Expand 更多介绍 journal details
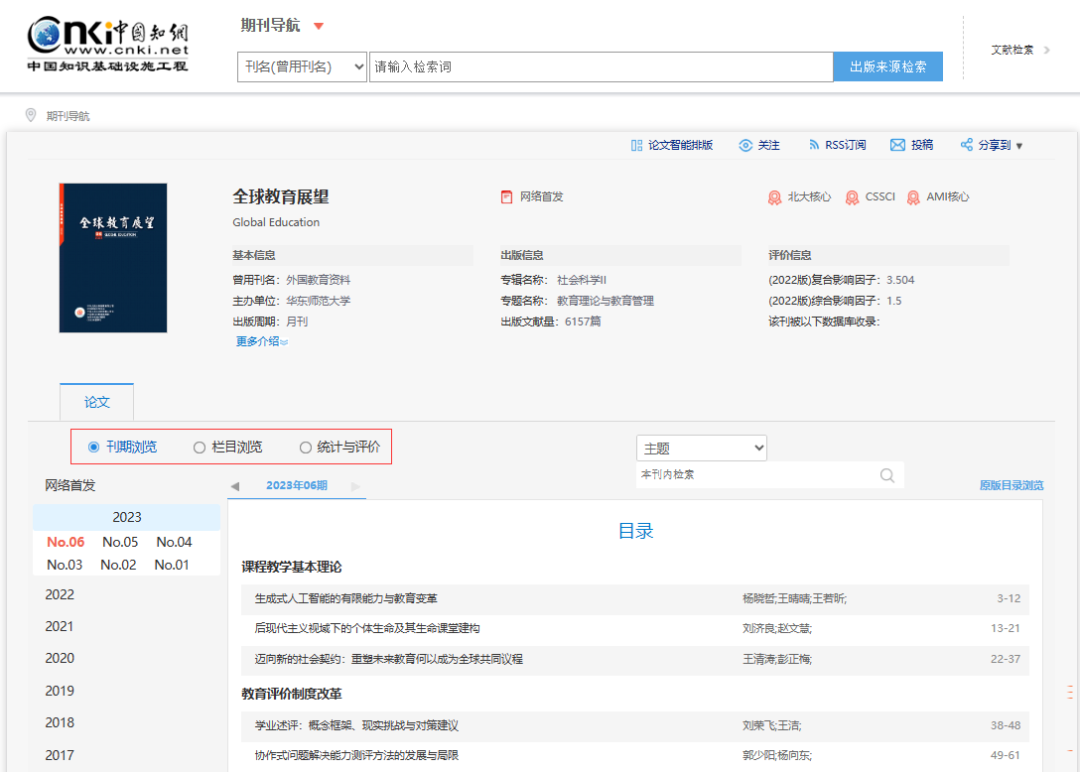This screenshot has width=1080, height=772. (x=262, y=342)
